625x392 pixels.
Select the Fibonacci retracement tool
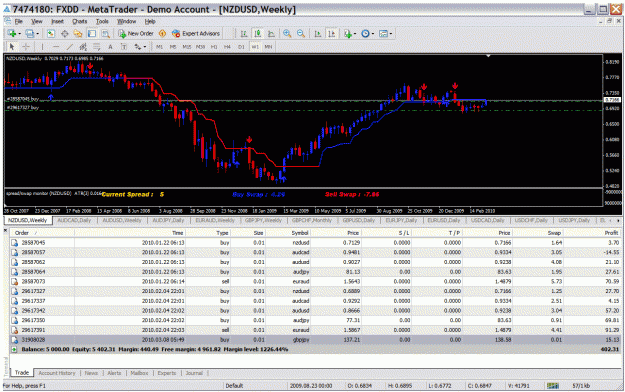click(x=96, y=47)
